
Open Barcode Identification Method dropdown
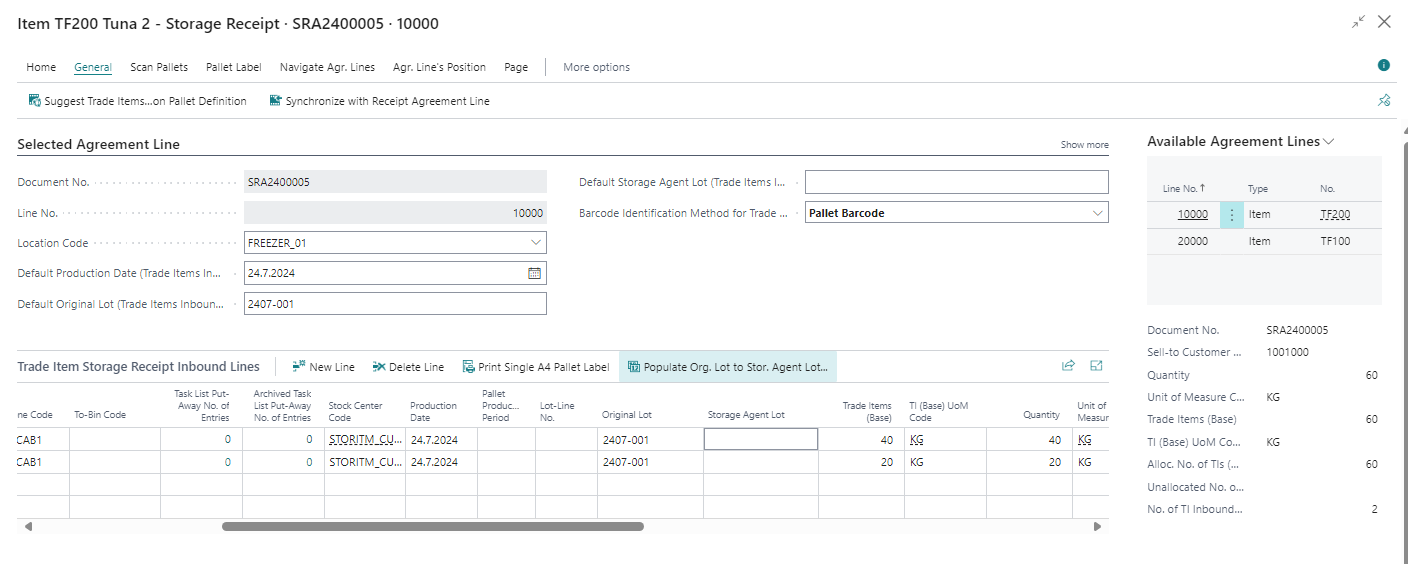coord(1097,213)
